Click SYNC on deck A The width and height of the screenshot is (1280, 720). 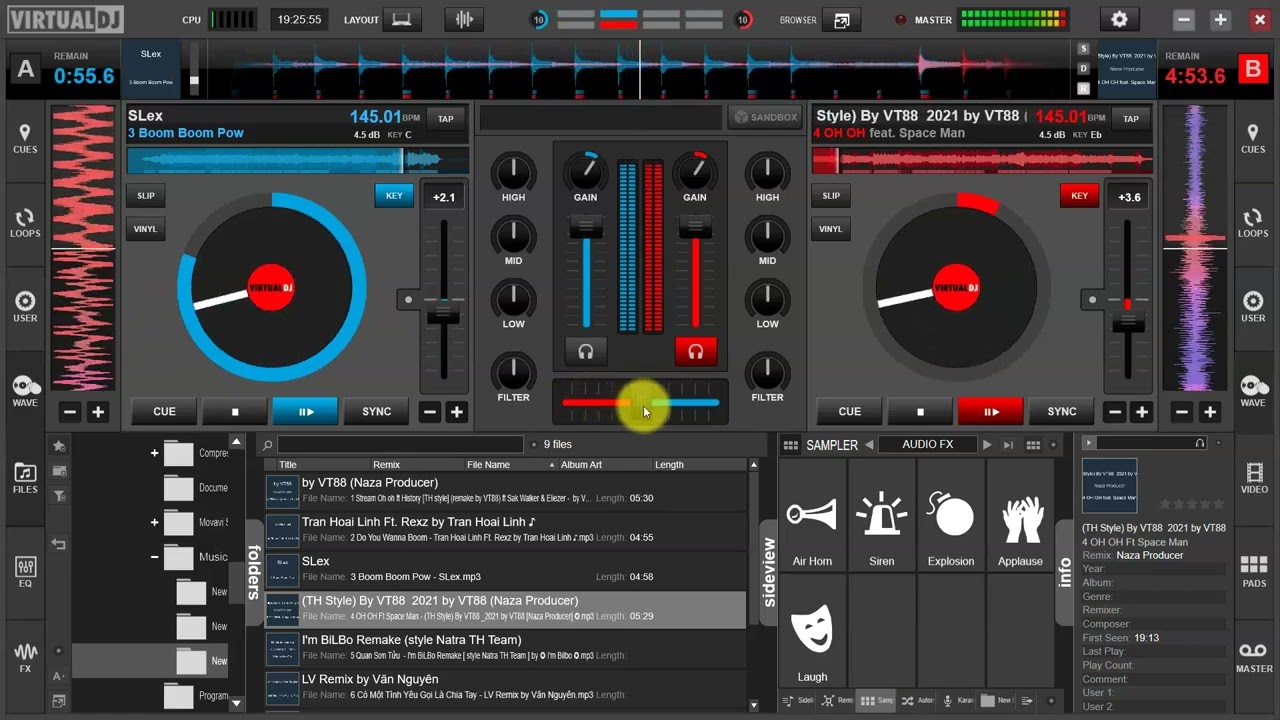(x=376, y=411)
